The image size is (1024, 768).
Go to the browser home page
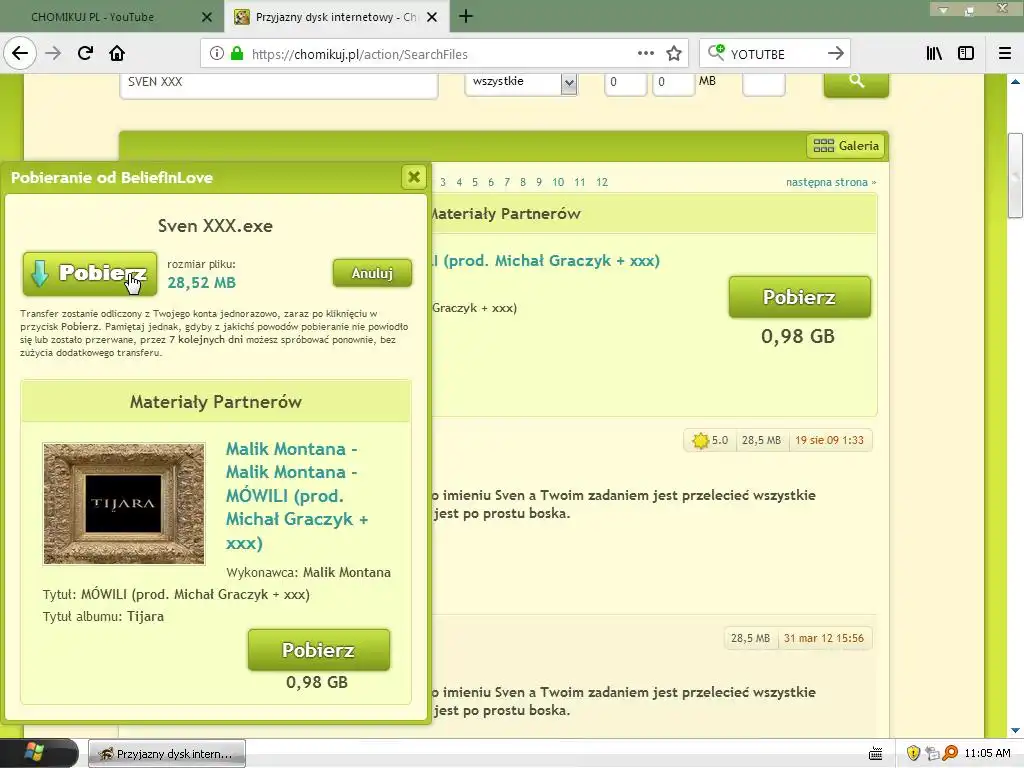tap(117, 54)
